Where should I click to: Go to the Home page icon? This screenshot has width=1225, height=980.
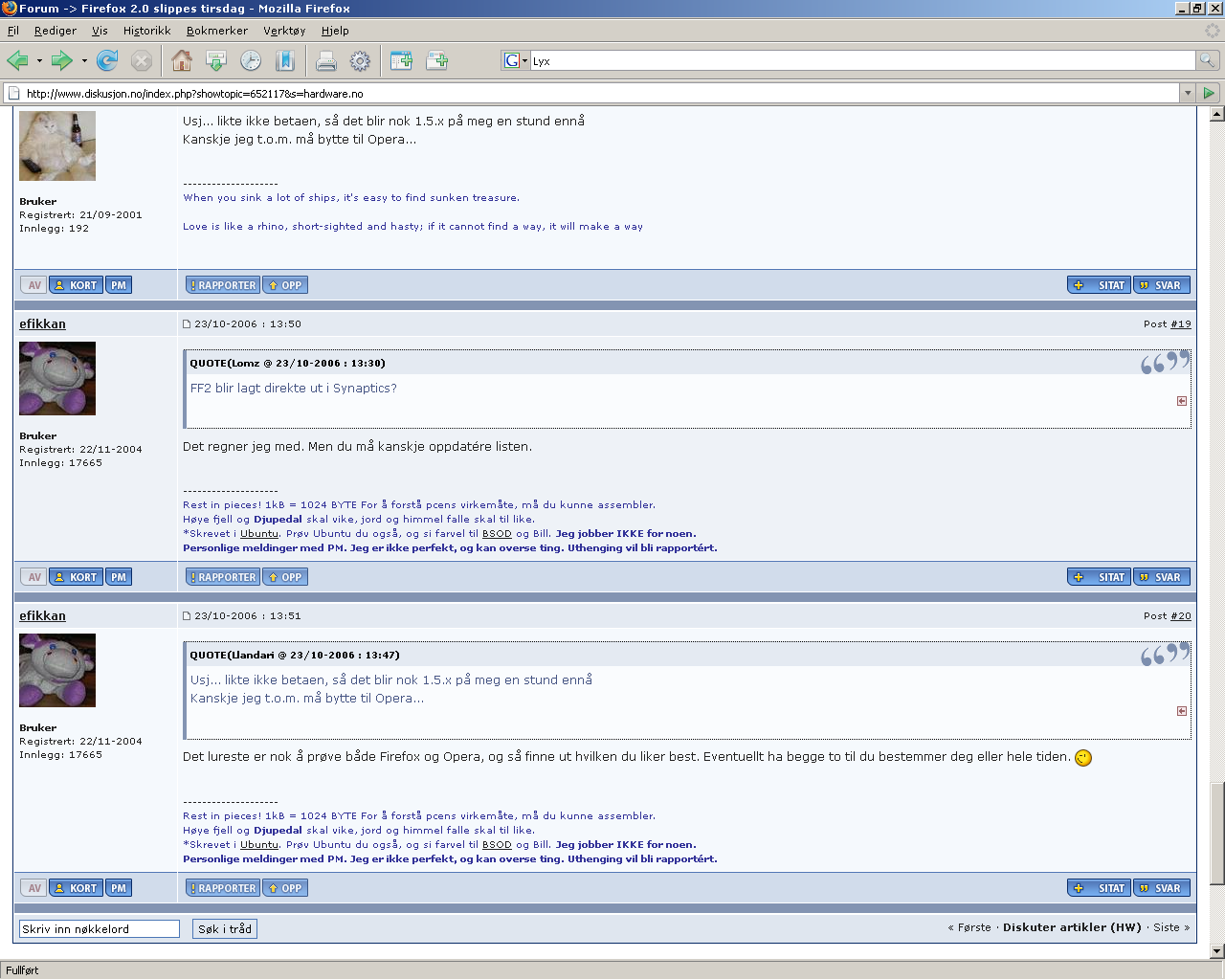[x=182, y=61]
